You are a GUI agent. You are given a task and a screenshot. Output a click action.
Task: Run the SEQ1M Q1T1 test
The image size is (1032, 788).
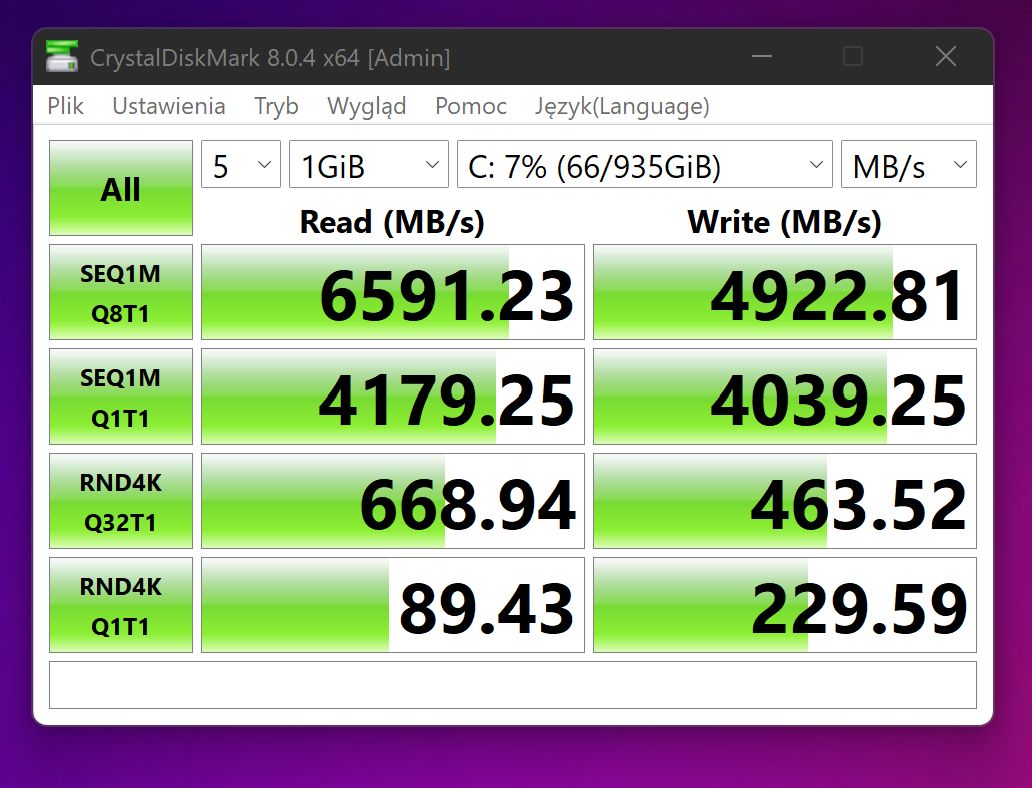point(120,397)
